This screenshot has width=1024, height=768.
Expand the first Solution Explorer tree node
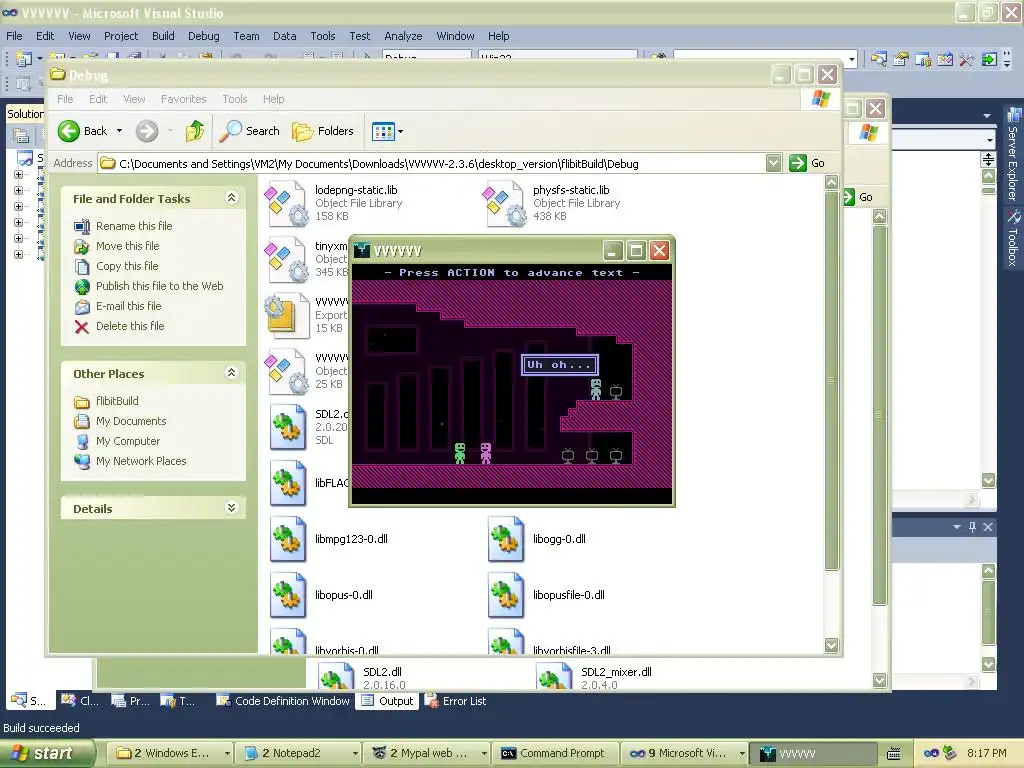18,174
